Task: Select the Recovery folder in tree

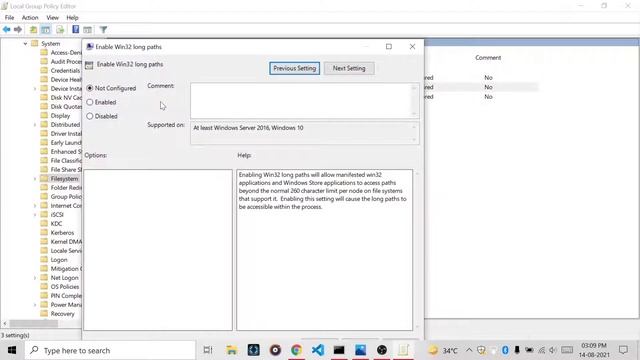Action: click(x=62, y=314)
